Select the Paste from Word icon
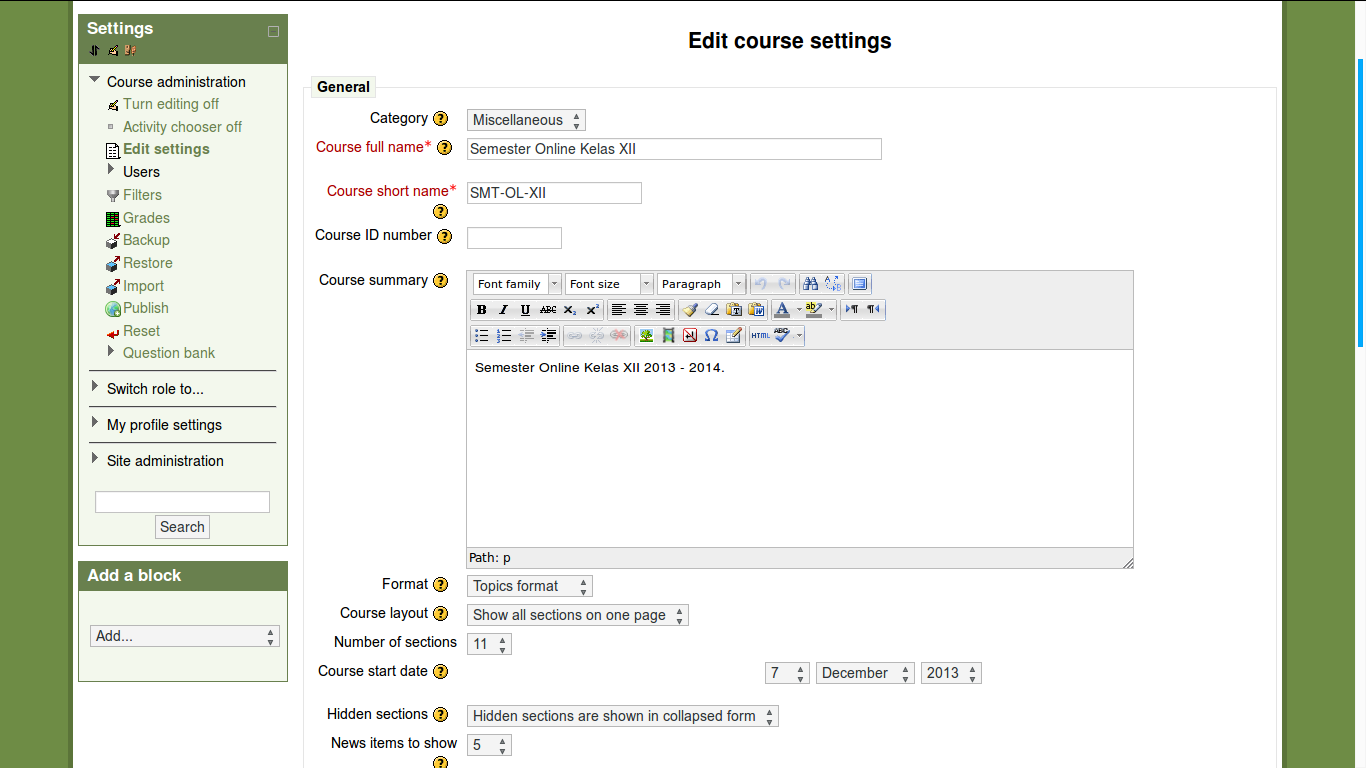1366x768 pixels. click(x=756, y=309)
